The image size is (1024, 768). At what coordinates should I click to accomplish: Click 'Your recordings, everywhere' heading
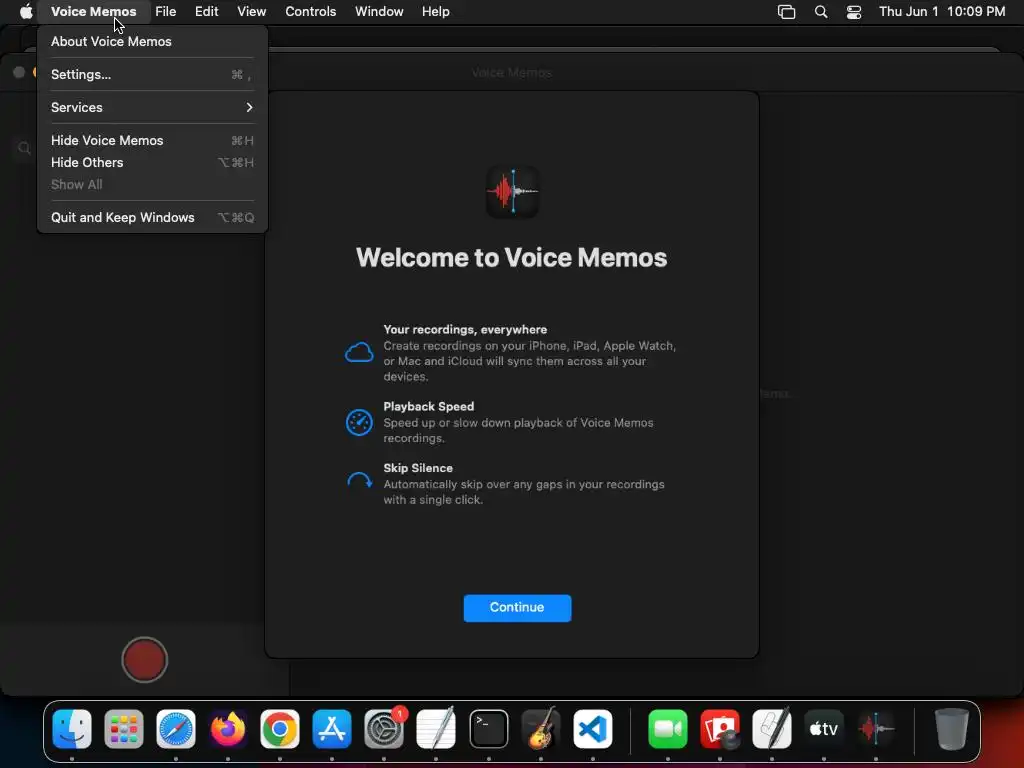click(x=465, y=330)
